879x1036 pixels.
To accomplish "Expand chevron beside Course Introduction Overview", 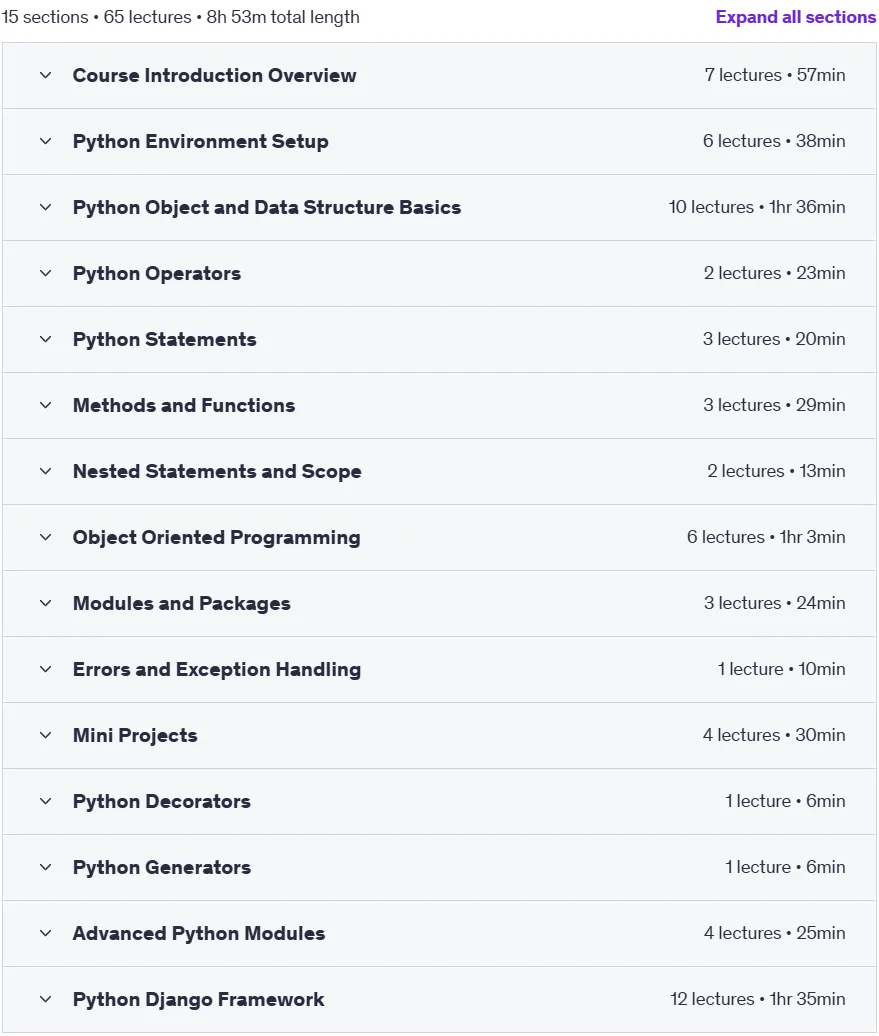I will click(46, 75).
